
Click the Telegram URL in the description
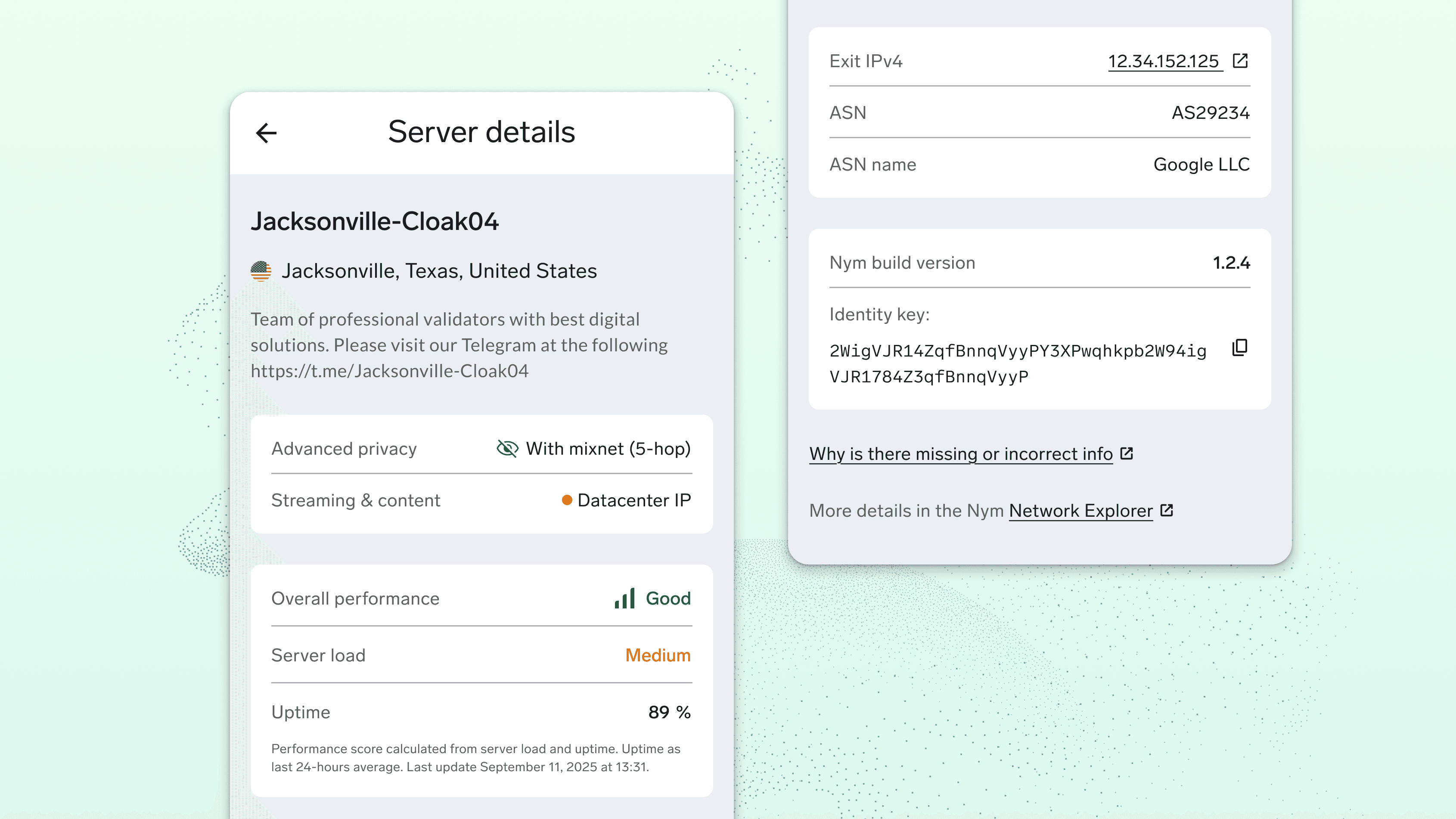pos(389,371)
